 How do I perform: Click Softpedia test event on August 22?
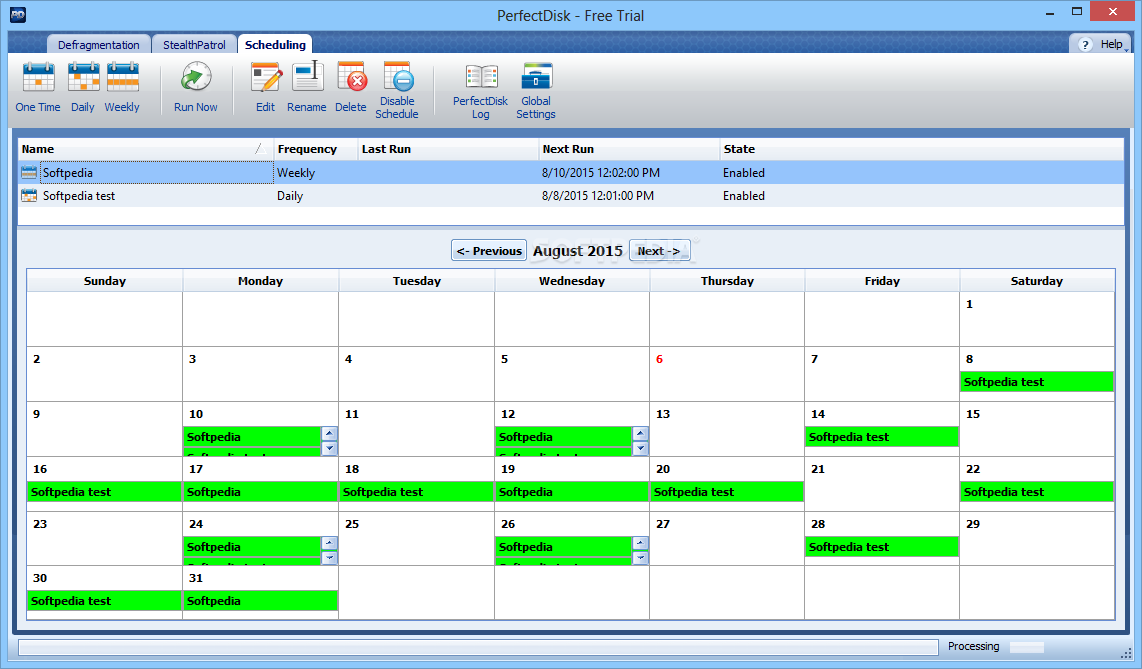click(x=1036, y=491)
